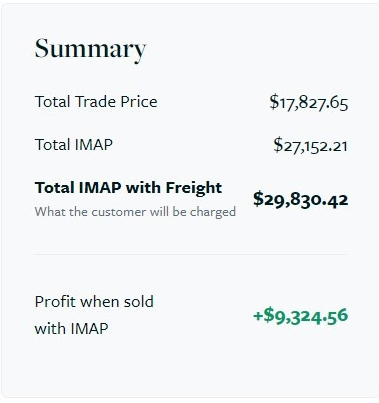
Task: Select the Total Trade Price label
Action: (x=96, y=101)
